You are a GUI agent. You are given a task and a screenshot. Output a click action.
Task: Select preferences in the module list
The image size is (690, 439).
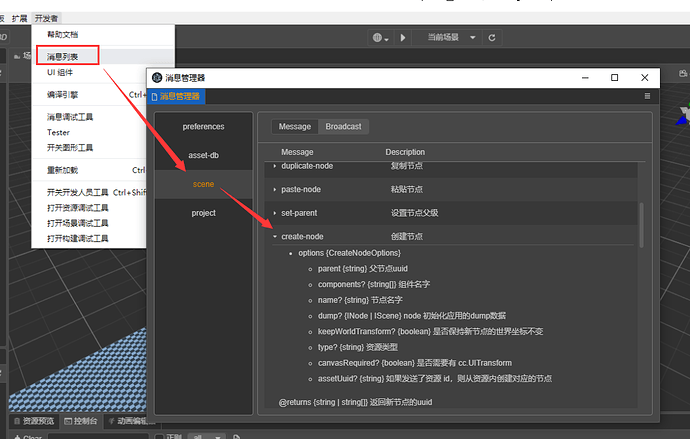tap(203, 127)
